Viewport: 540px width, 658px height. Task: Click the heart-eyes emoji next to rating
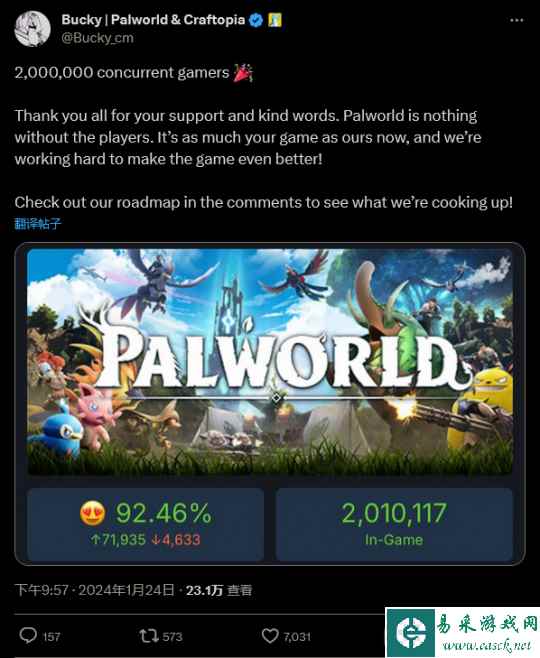click(x=92, y=514)
